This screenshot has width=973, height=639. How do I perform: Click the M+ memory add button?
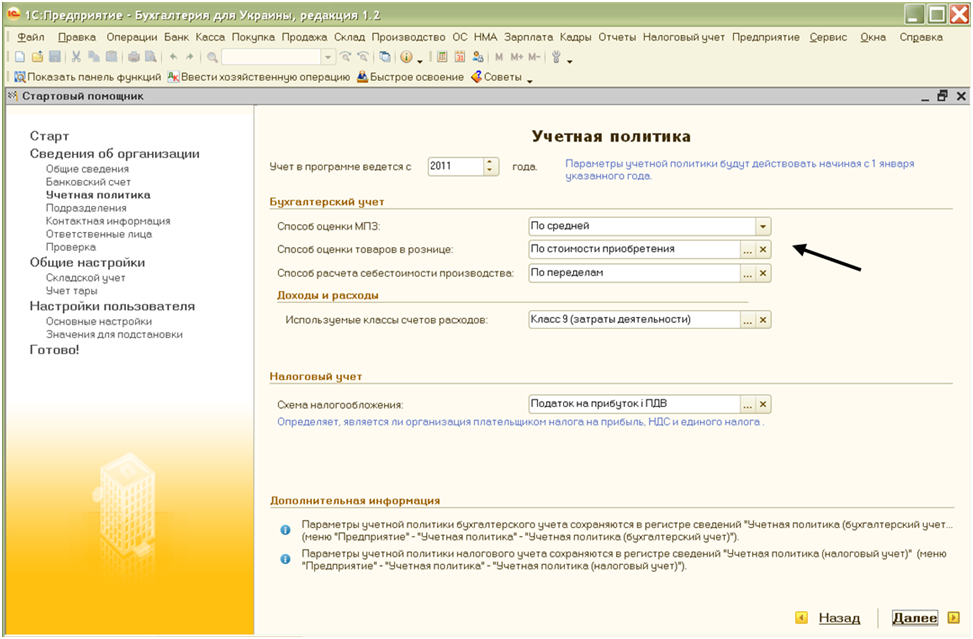[516, 57]
